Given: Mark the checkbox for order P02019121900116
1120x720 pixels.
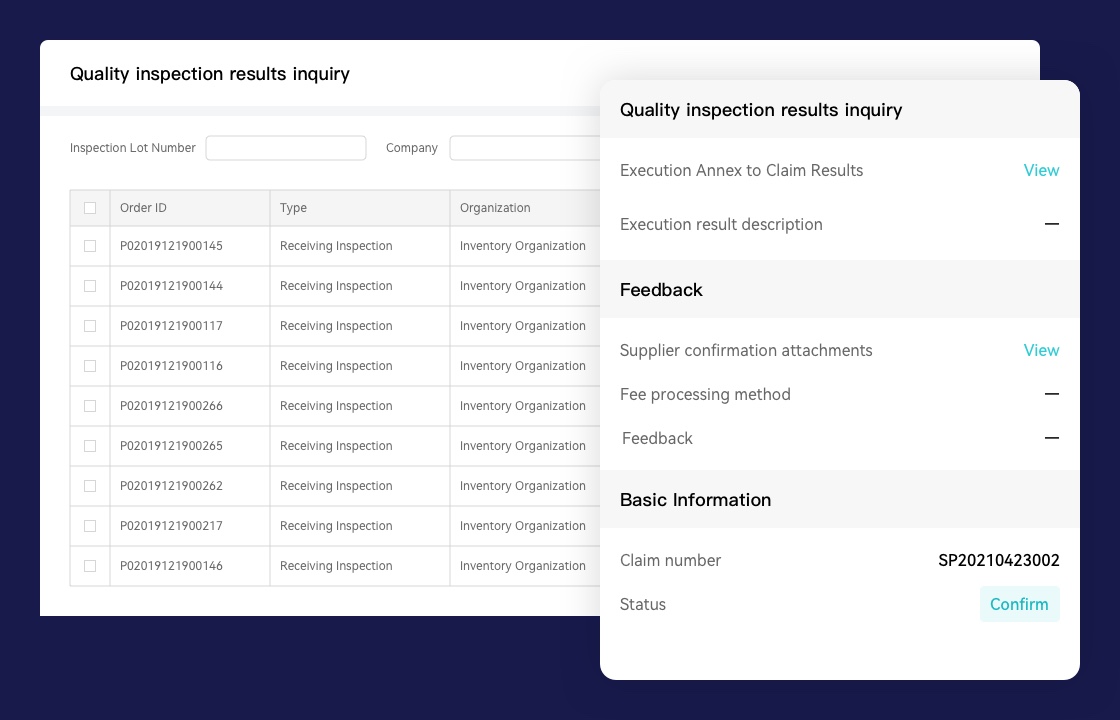Looking at the screenshot, I should click(90, 366).
